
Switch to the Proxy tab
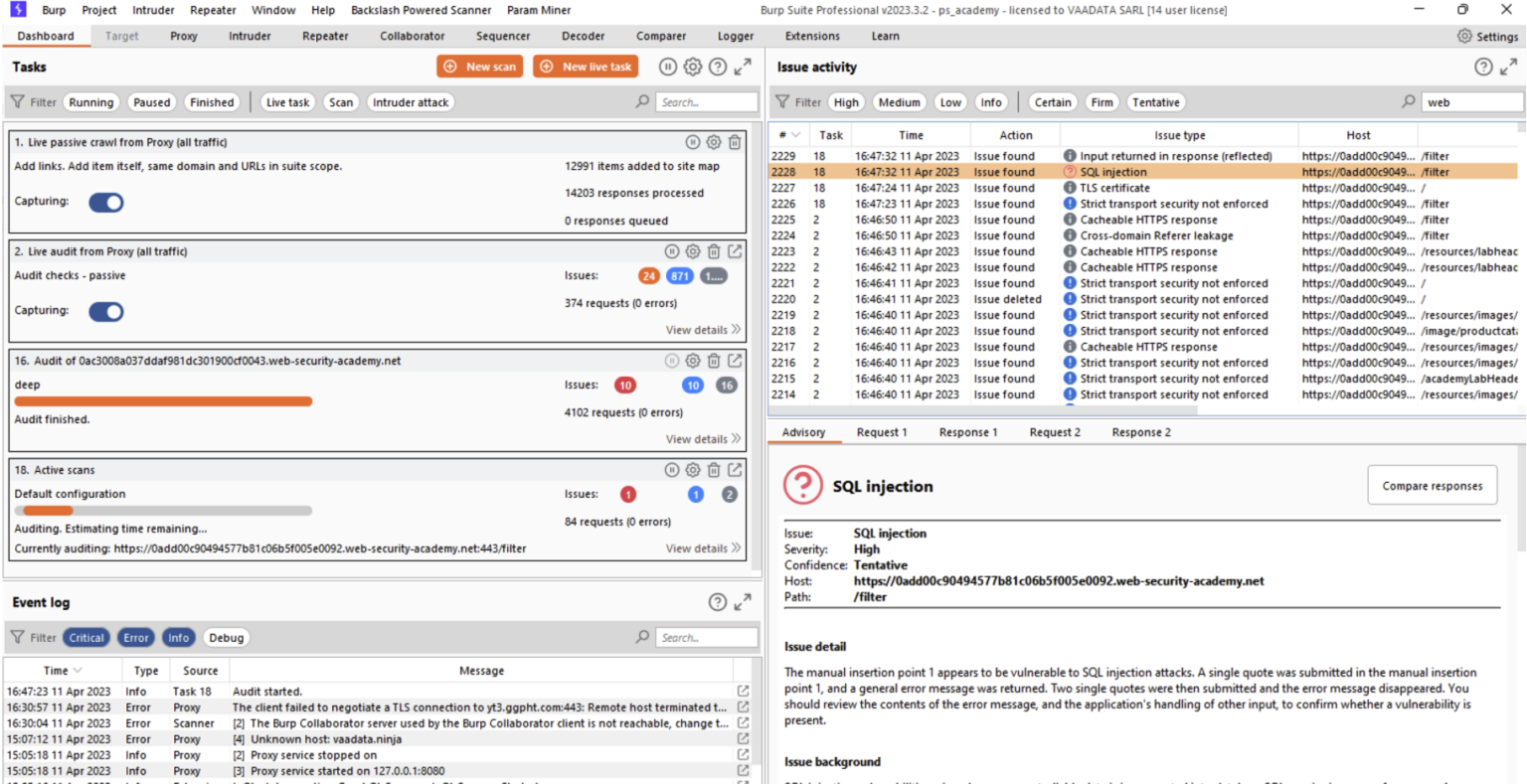183,36
